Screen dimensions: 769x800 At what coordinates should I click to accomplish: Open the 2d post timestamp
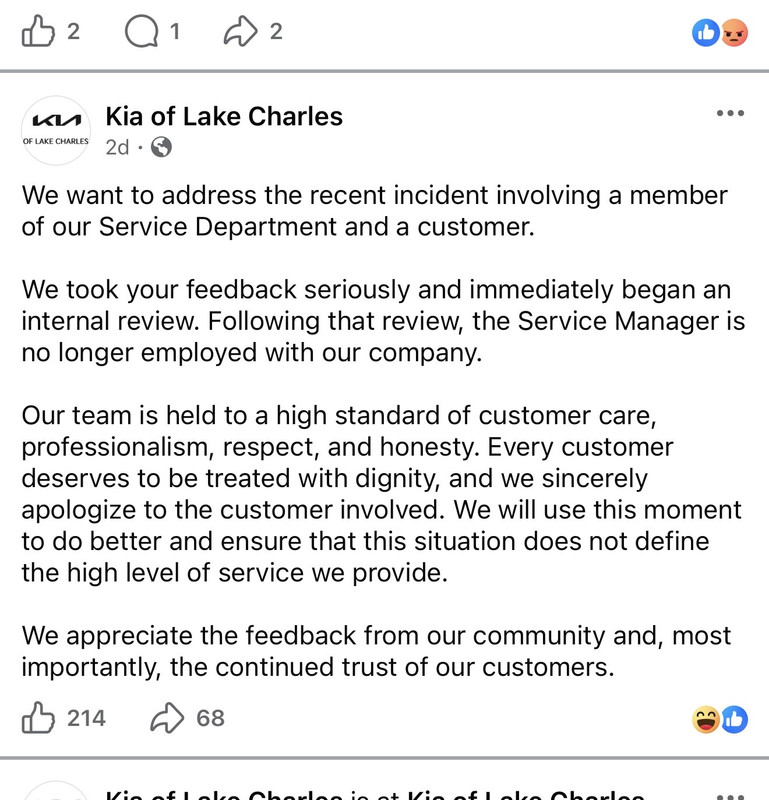(x=117, y=147)
